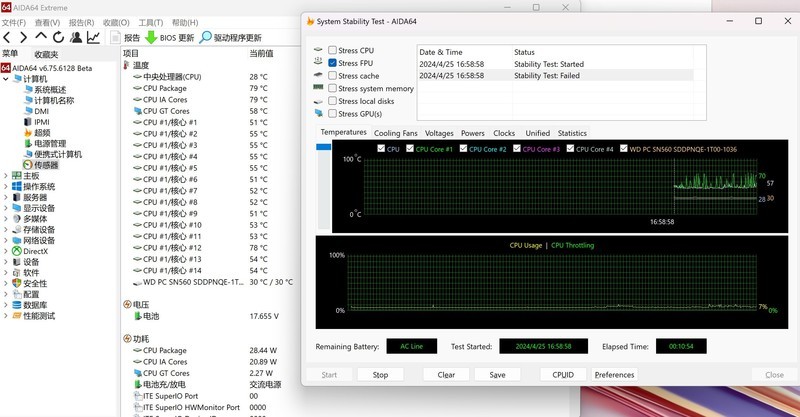Open Preferences button

(x=614, y=375)
